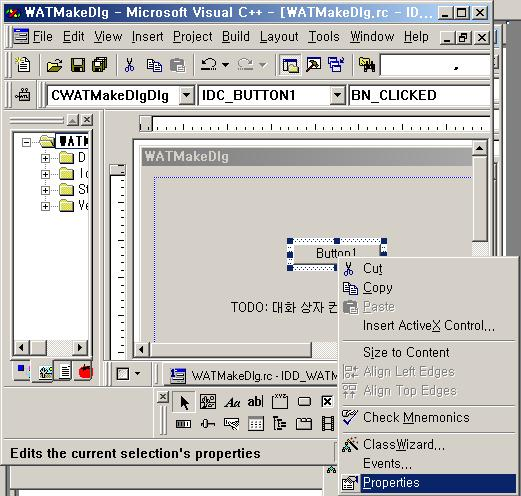Open the dropdown arrow beside dialog toolbar square button

pyautogui.click(x=137, y=373)
